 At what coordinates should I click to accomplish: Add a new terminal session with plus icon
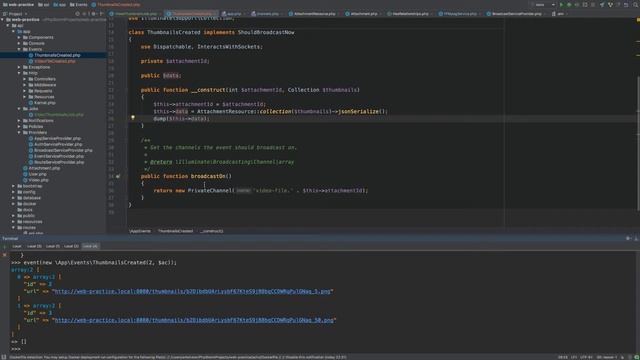pos(4,247)
